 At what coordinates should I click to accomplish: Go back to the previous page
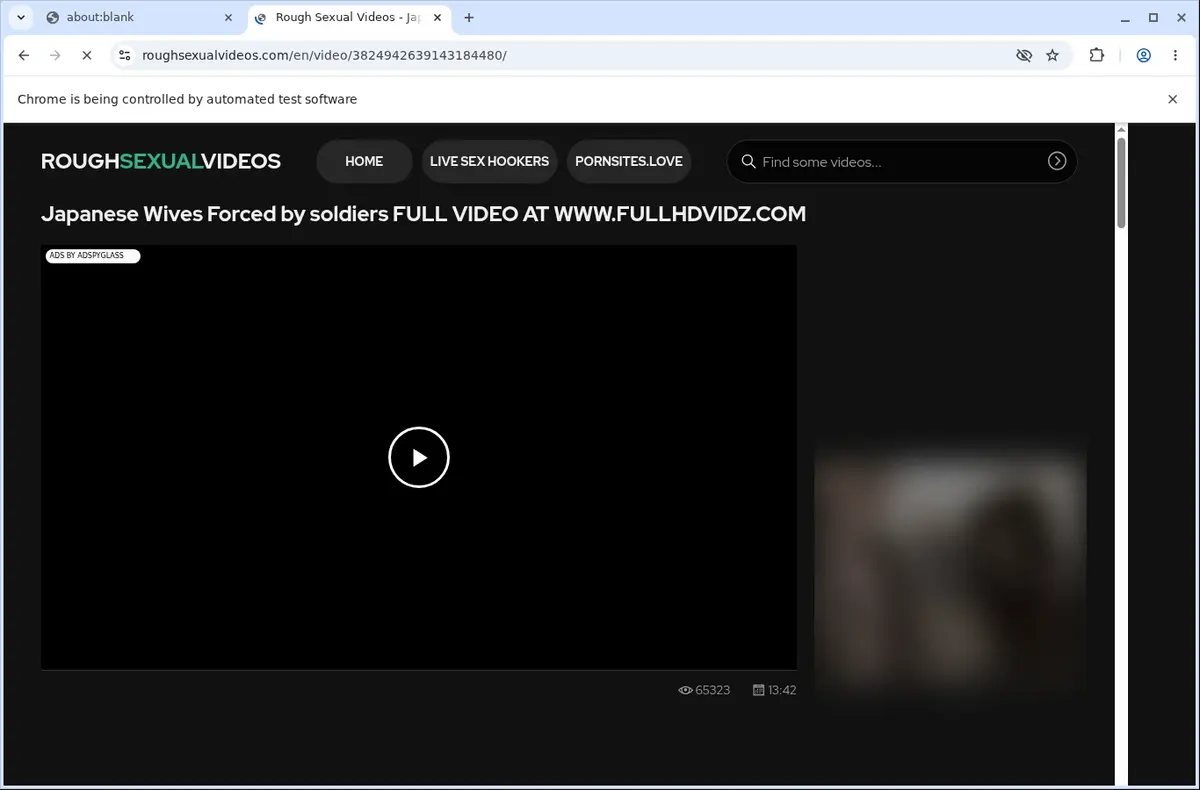pos(24,56)
